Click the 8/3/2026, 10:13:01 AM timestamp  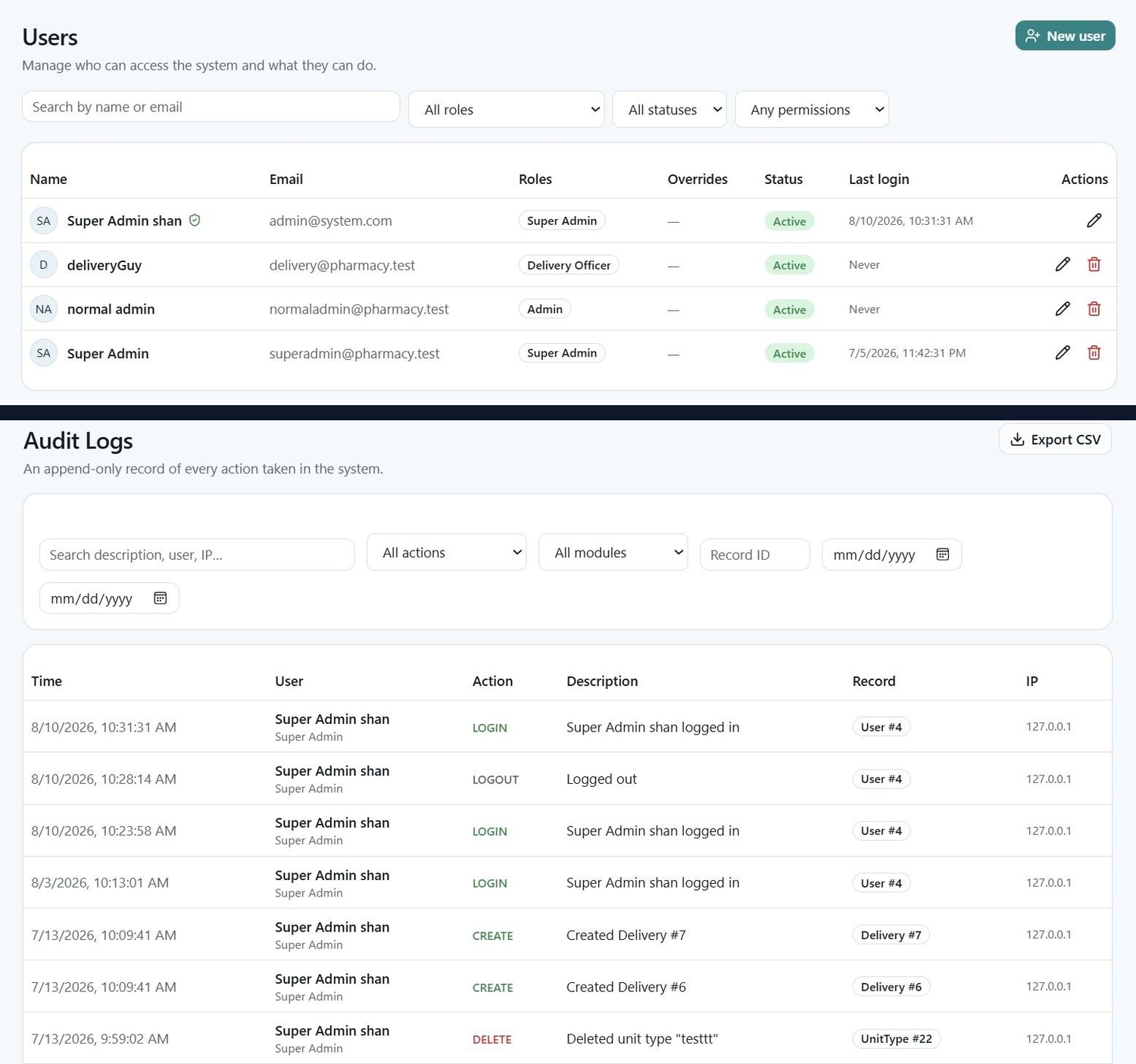tap(100, 882)
